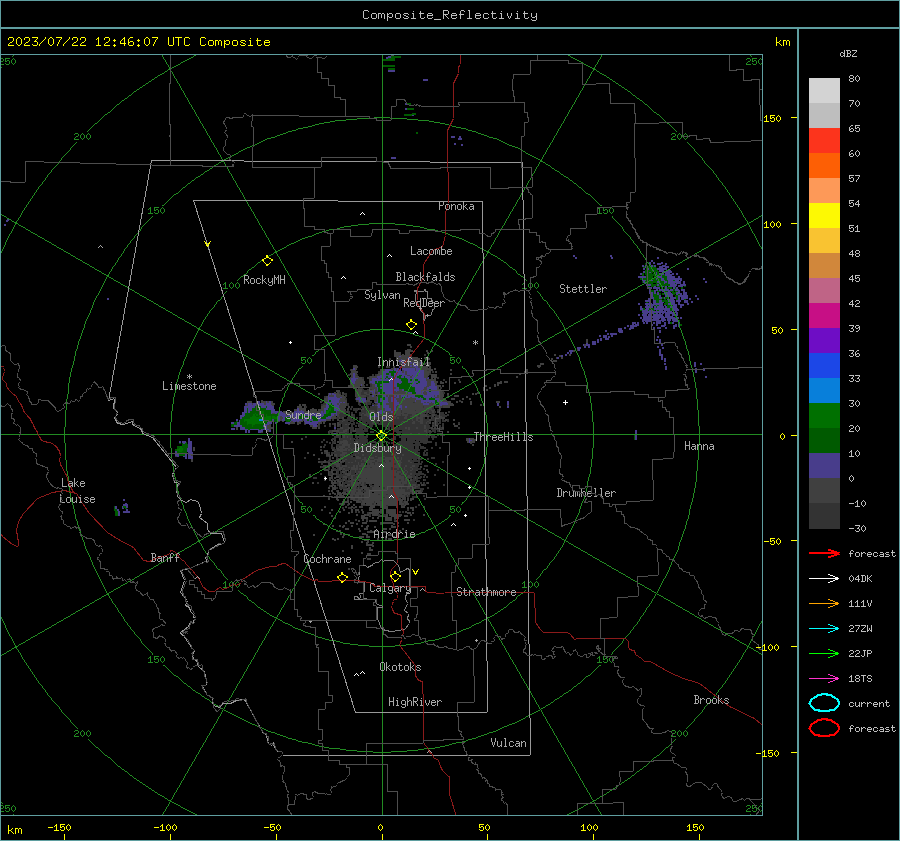Screen dimensions: 900x841
Task: Click the white 04DK arrow icon
Action: [x=824, y=578]
